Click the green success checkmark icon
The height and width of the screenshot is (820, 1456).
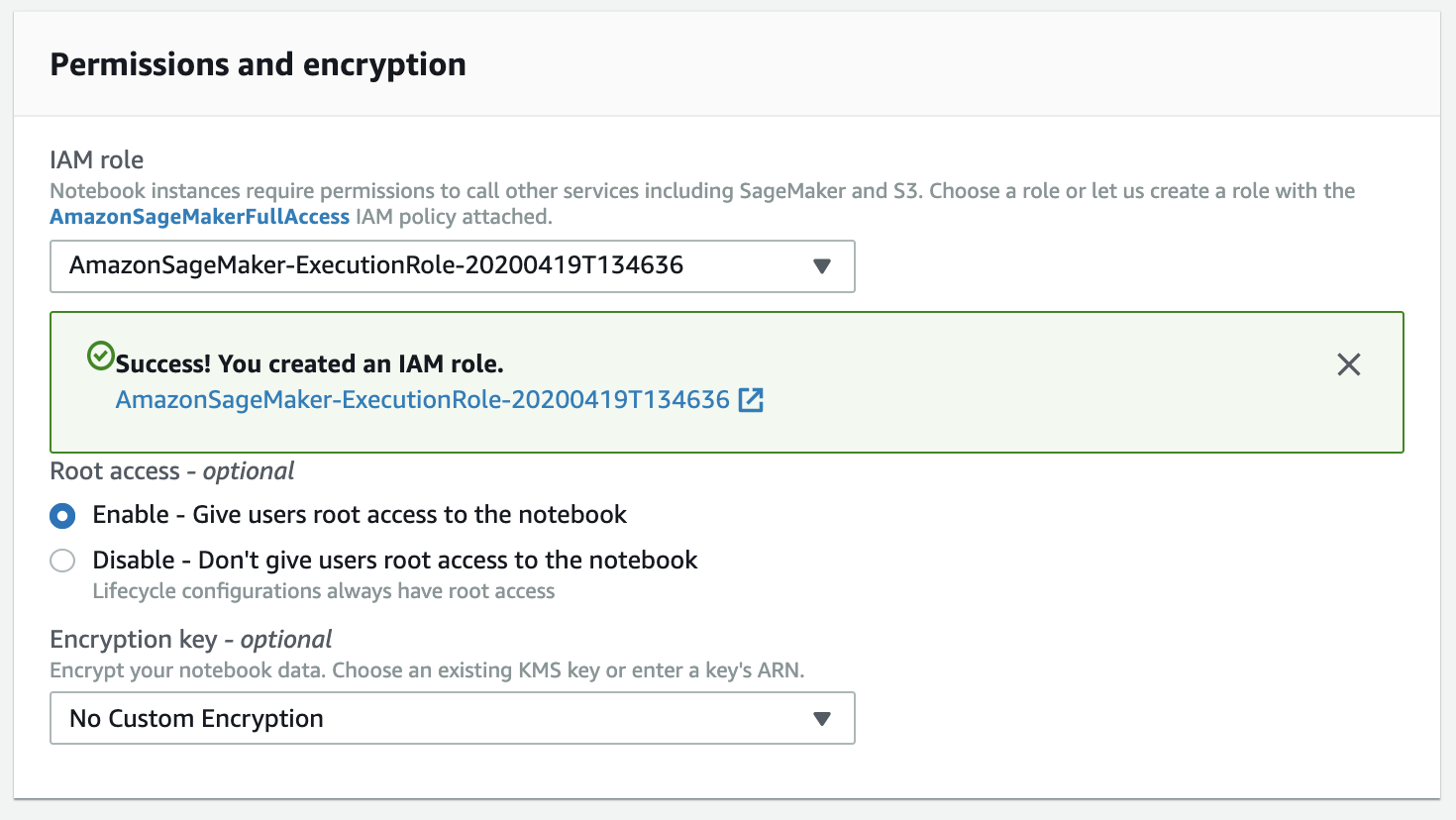tap(100, 356)
